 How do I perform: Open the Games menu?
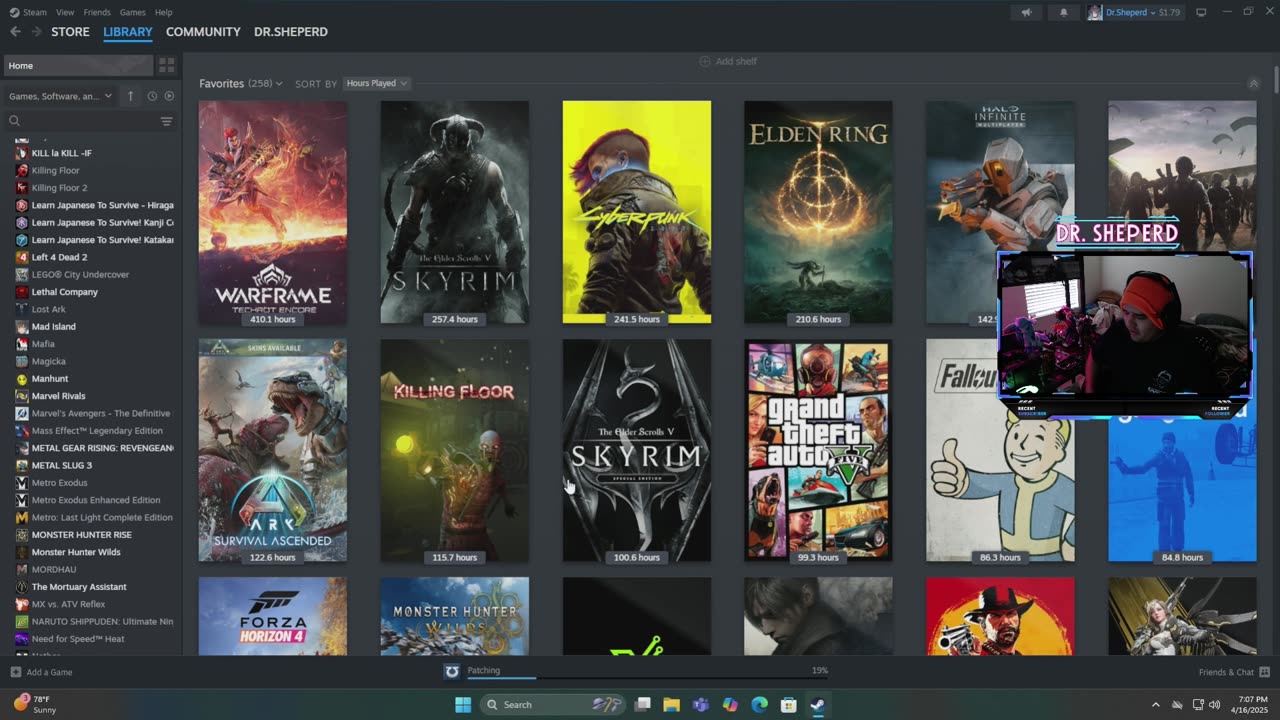pos(133,12)
